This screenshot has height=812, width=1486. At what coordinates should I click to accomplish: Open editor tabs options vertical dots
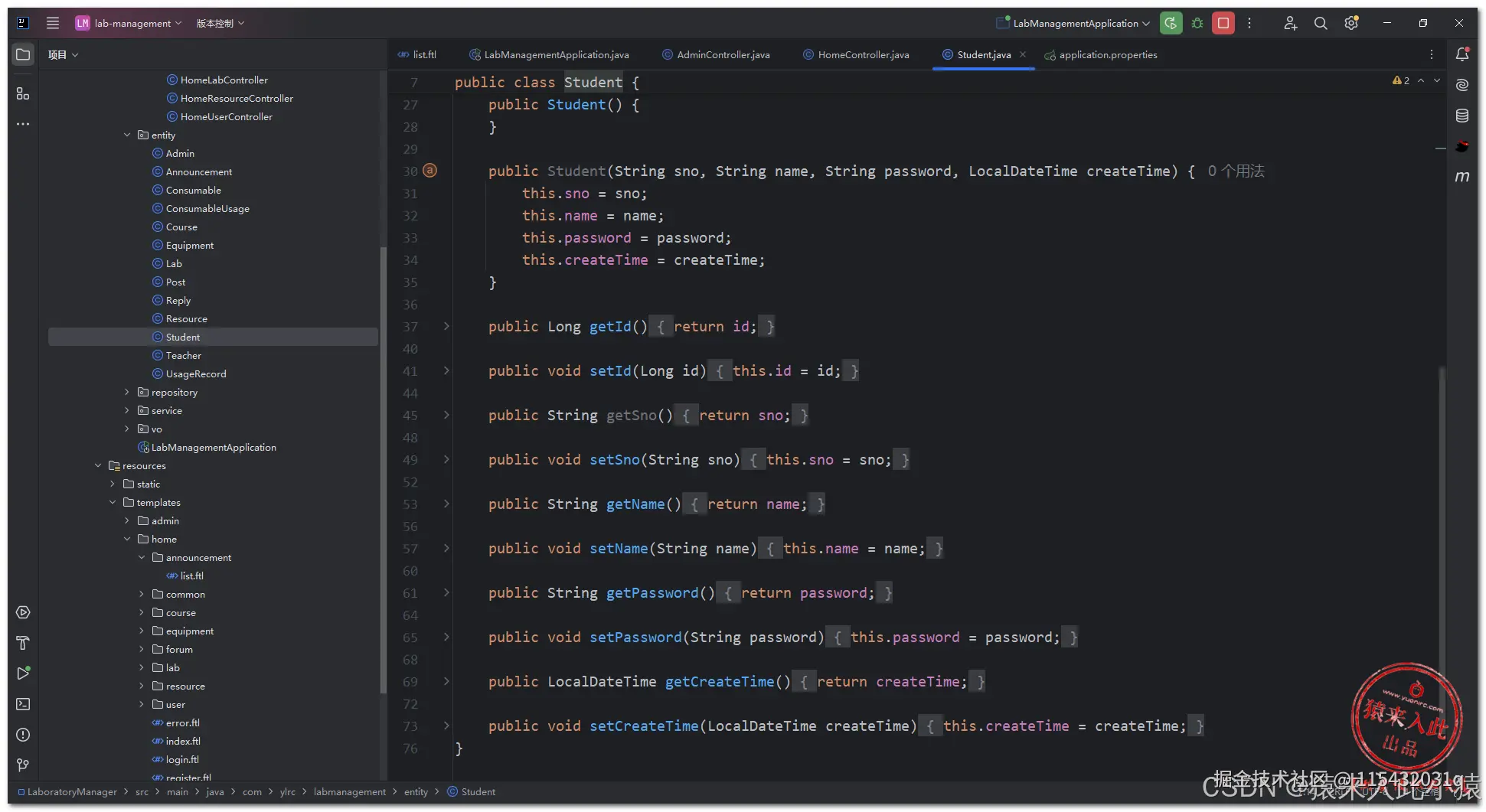[x=1432, y=54]
